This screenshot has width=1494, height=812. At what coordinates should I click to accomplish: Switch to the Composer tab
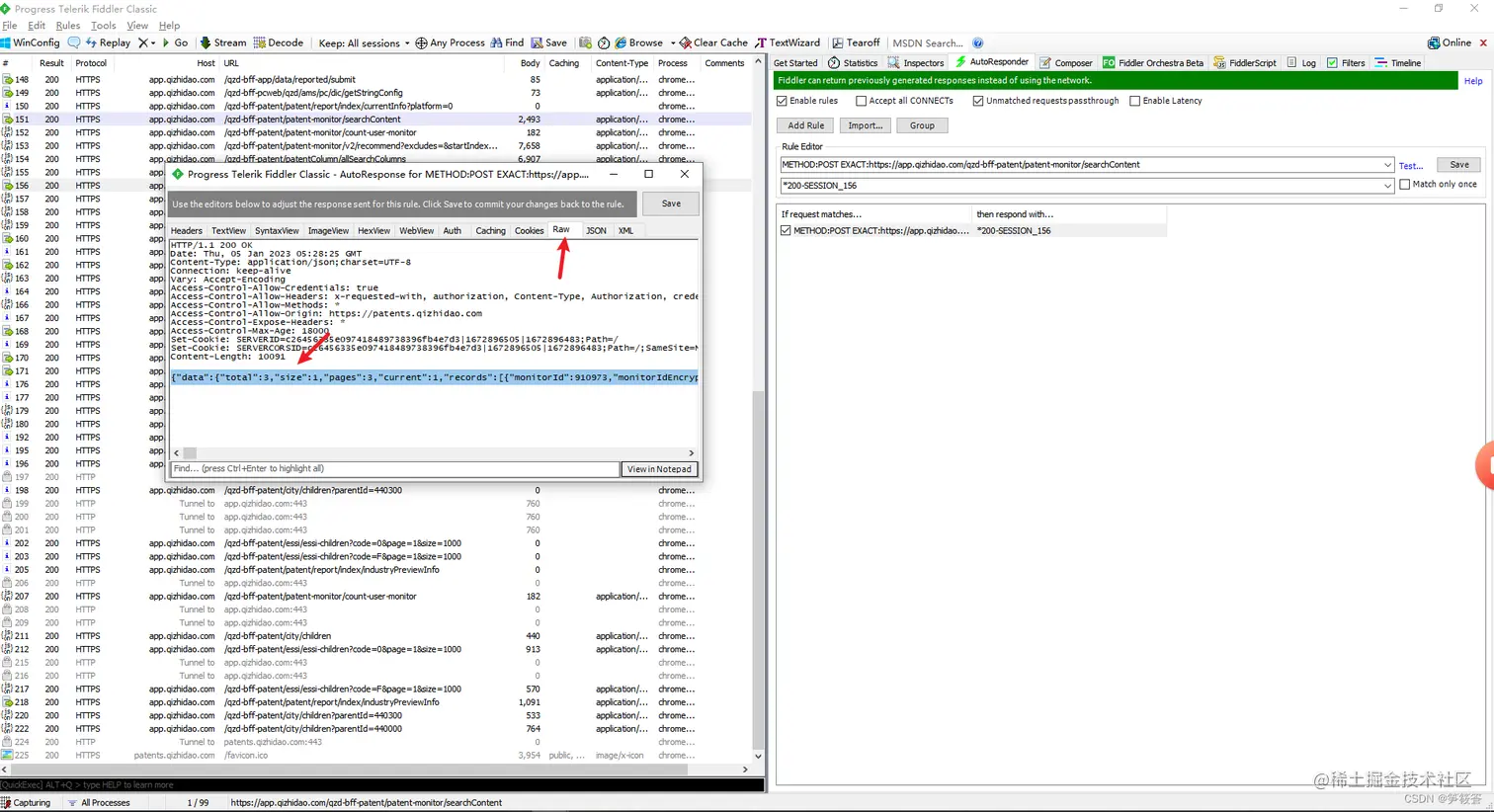(1066, 62)
